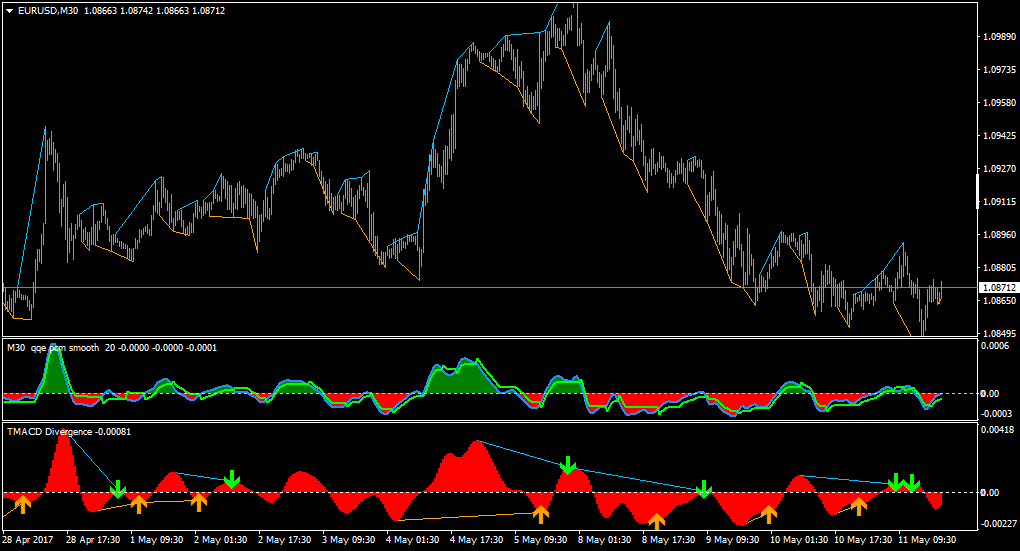Click green down arrow atop the 5 May histogram peak

point(568,465)
